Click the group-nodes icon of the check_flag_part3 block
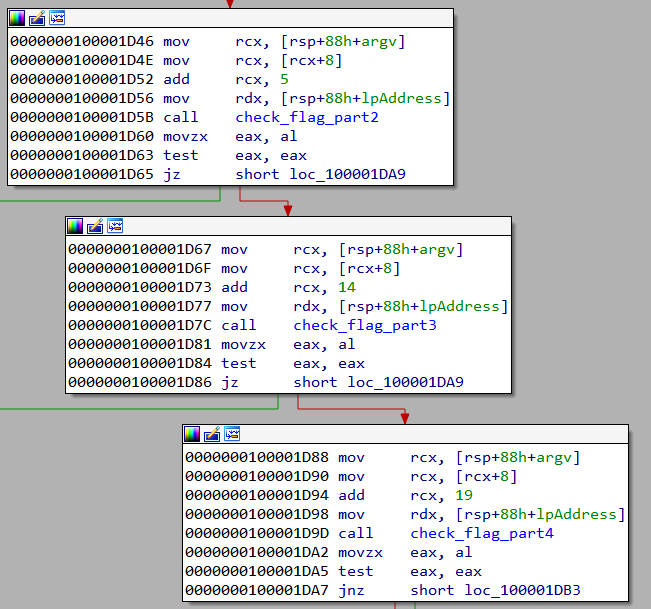This screenshot has width=651, height=609. (x=115, y=226)
